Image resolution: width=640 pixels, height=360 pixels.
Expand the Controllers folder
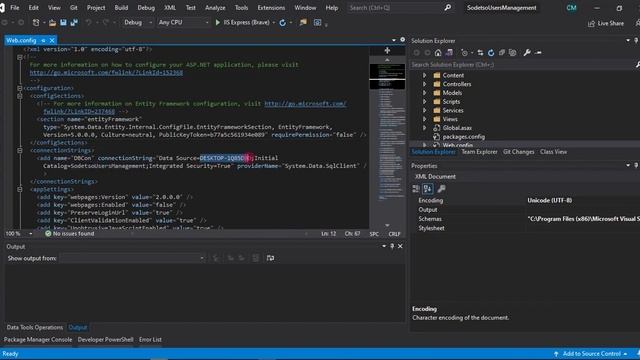[x=424, y=84]
